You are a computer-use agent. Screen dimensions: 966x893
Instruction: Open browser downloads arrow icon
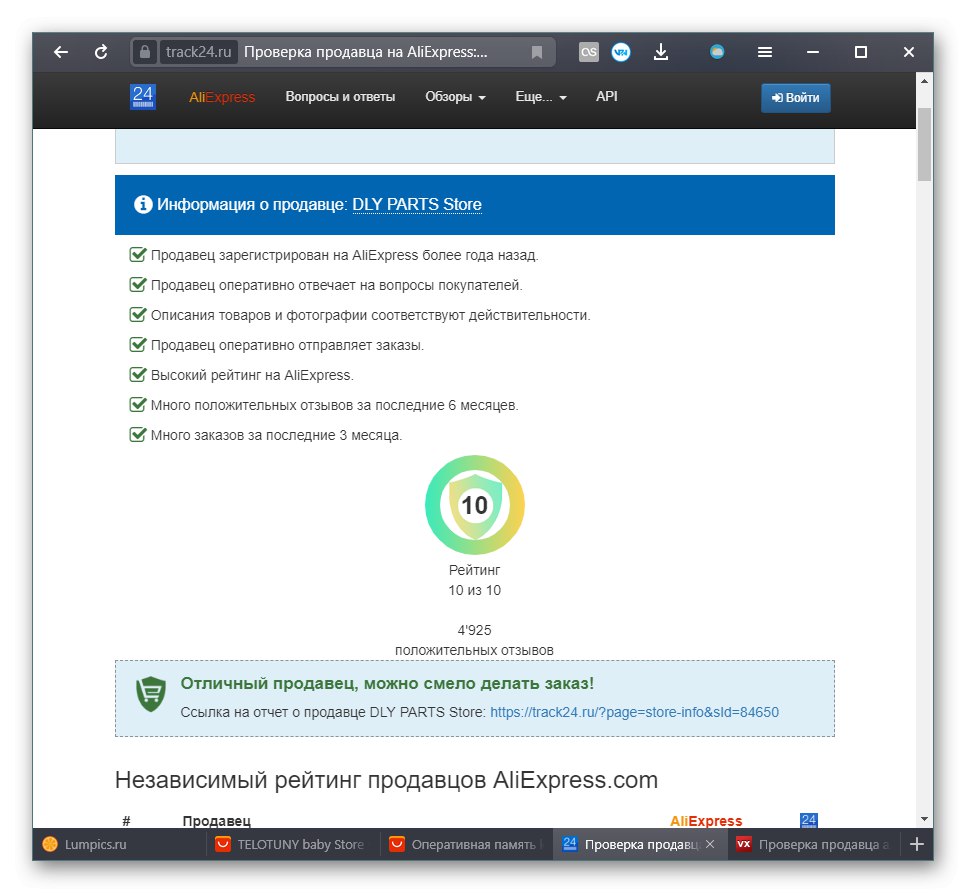pyautogui.click(x=660, y=52)
